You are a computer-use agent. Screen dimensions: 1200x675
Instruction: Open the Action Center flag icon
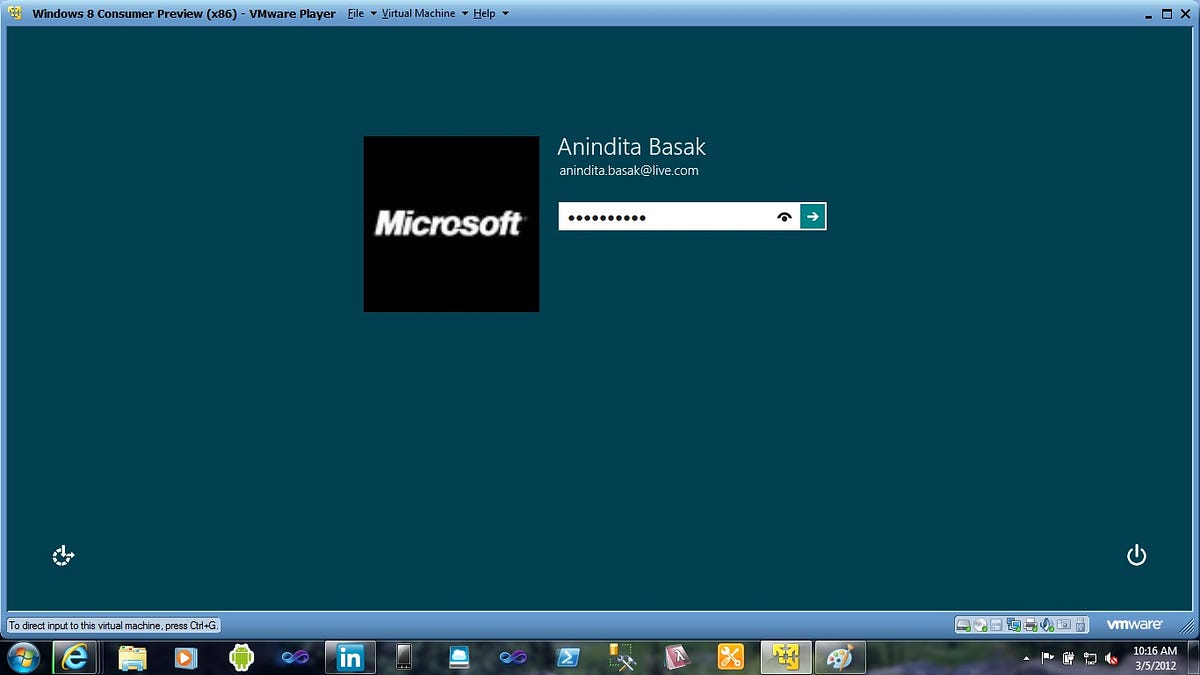click(x=1048, y=658)
